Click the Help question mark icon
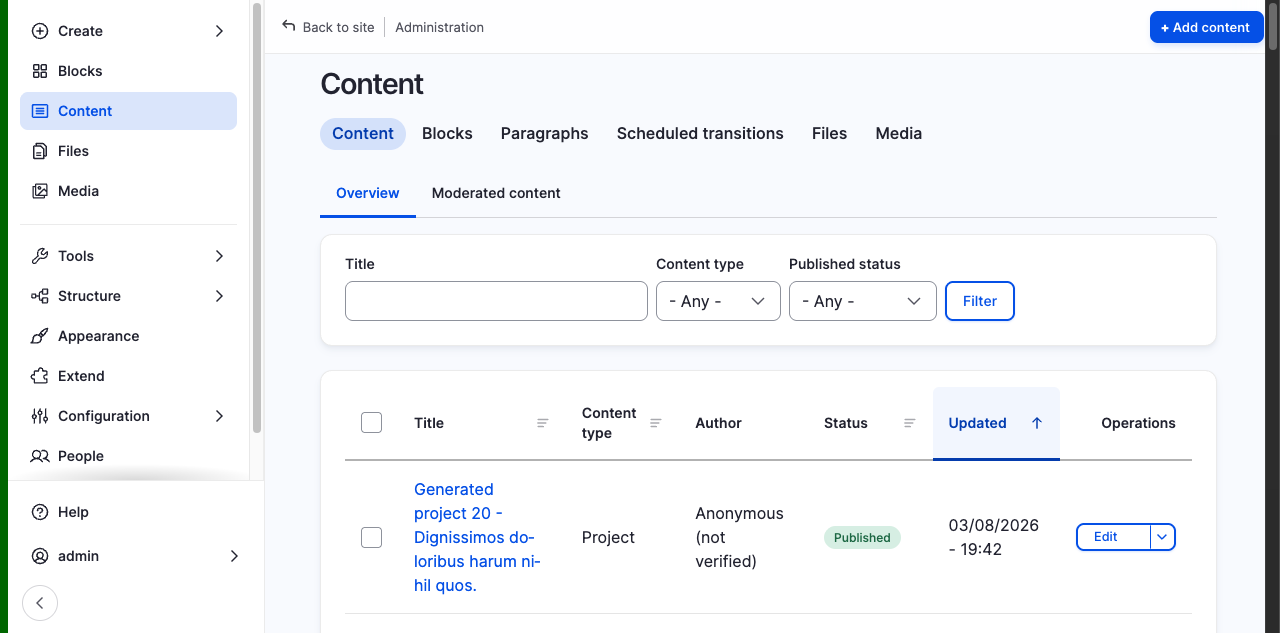The height and width of the screenshot is (633, 1280). 40,512
